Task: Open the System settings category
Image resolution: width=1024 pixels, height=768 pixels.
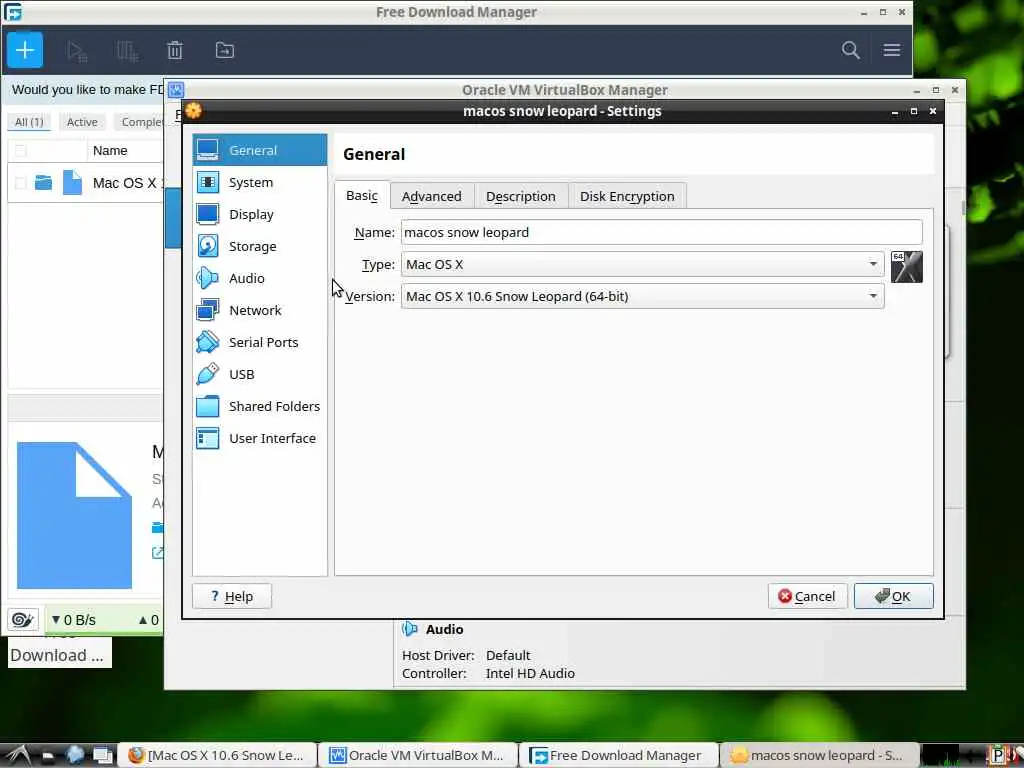Action: 259,182
